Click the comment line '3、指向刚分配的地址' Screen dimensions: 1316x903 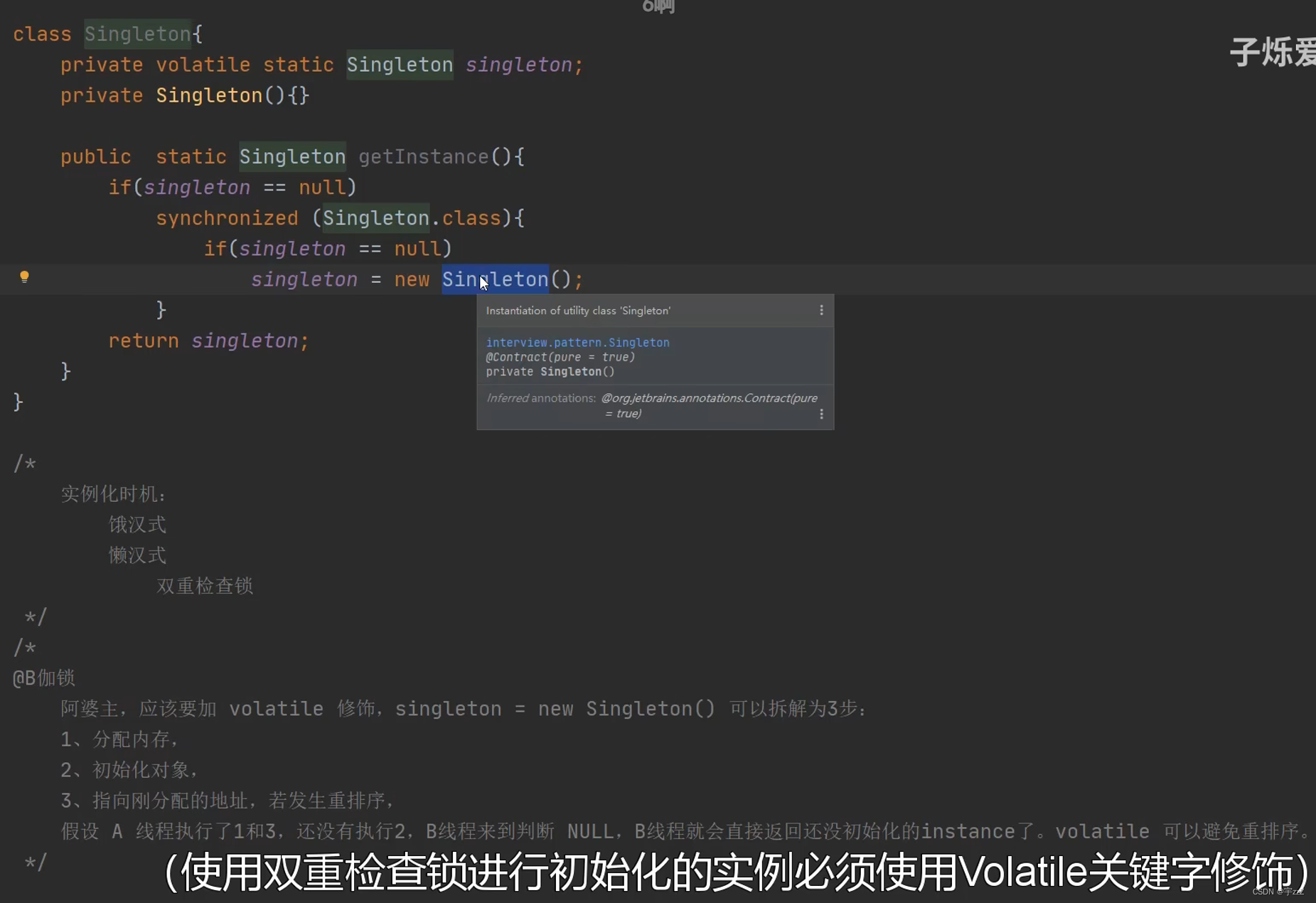227,801
